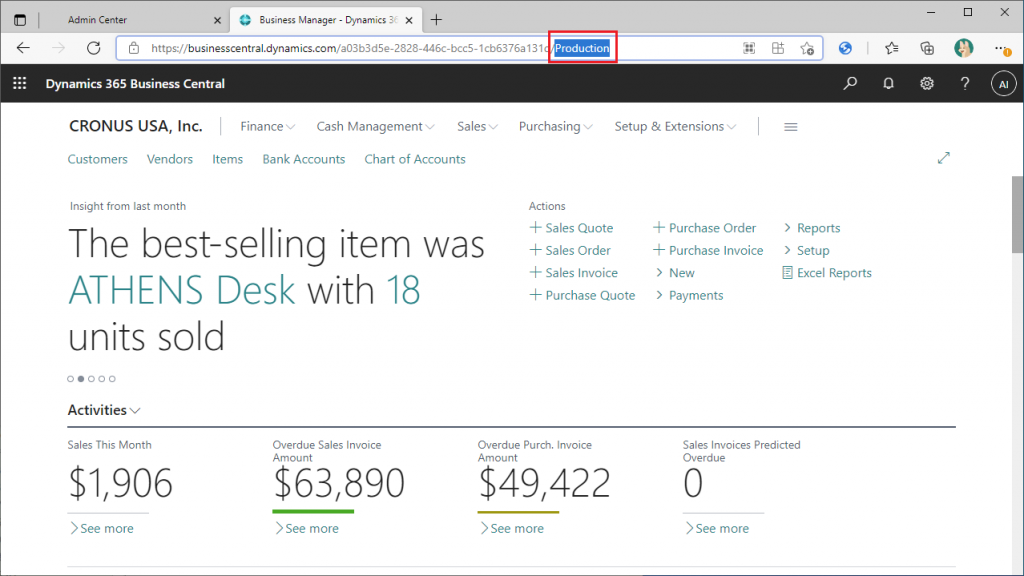Select the fifth insight carousel dot
This screenshot has height=576, width=1024.
(112, 379)
